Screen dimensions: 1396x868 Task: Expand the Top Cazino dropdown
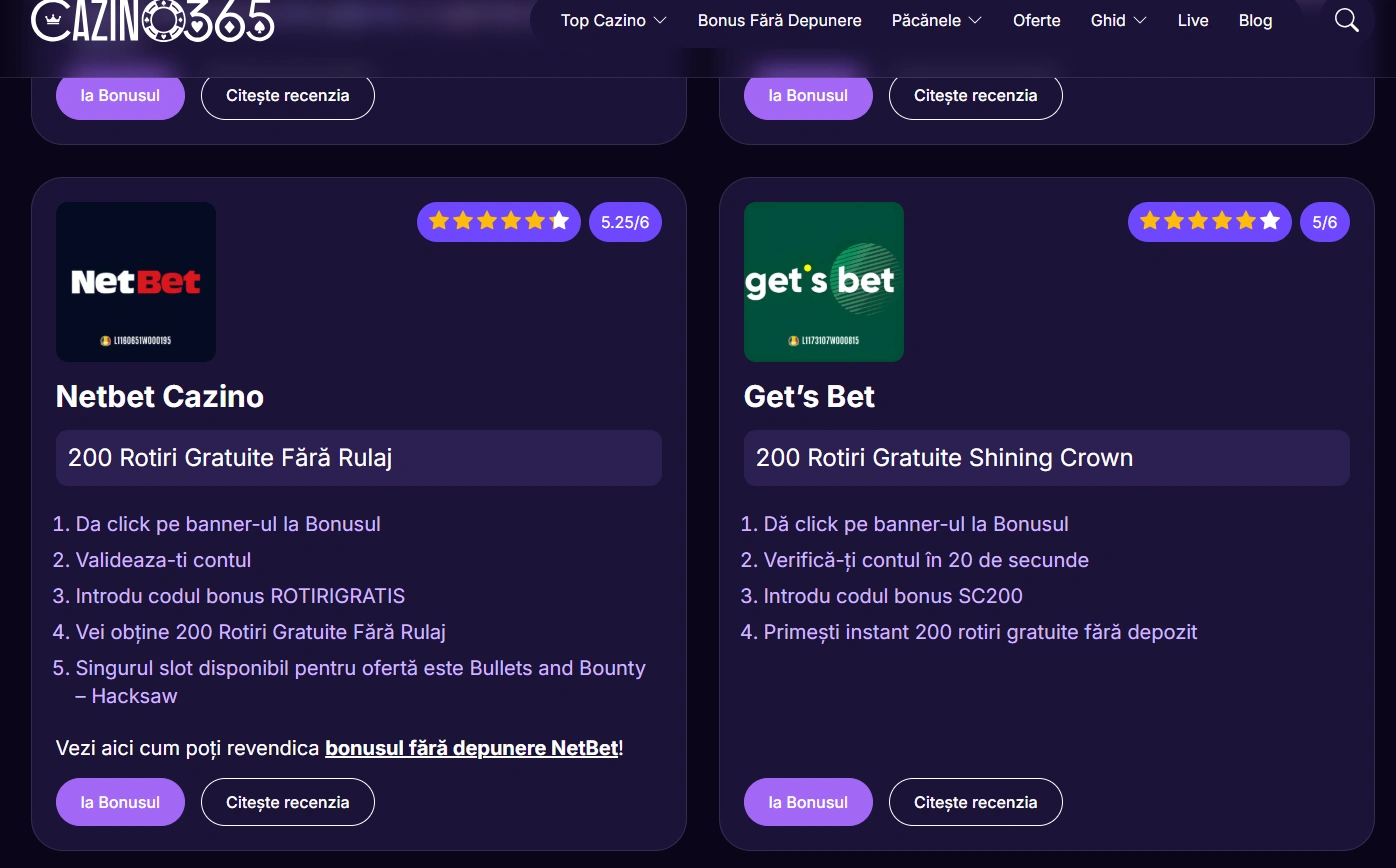click(x=612, y=20)
